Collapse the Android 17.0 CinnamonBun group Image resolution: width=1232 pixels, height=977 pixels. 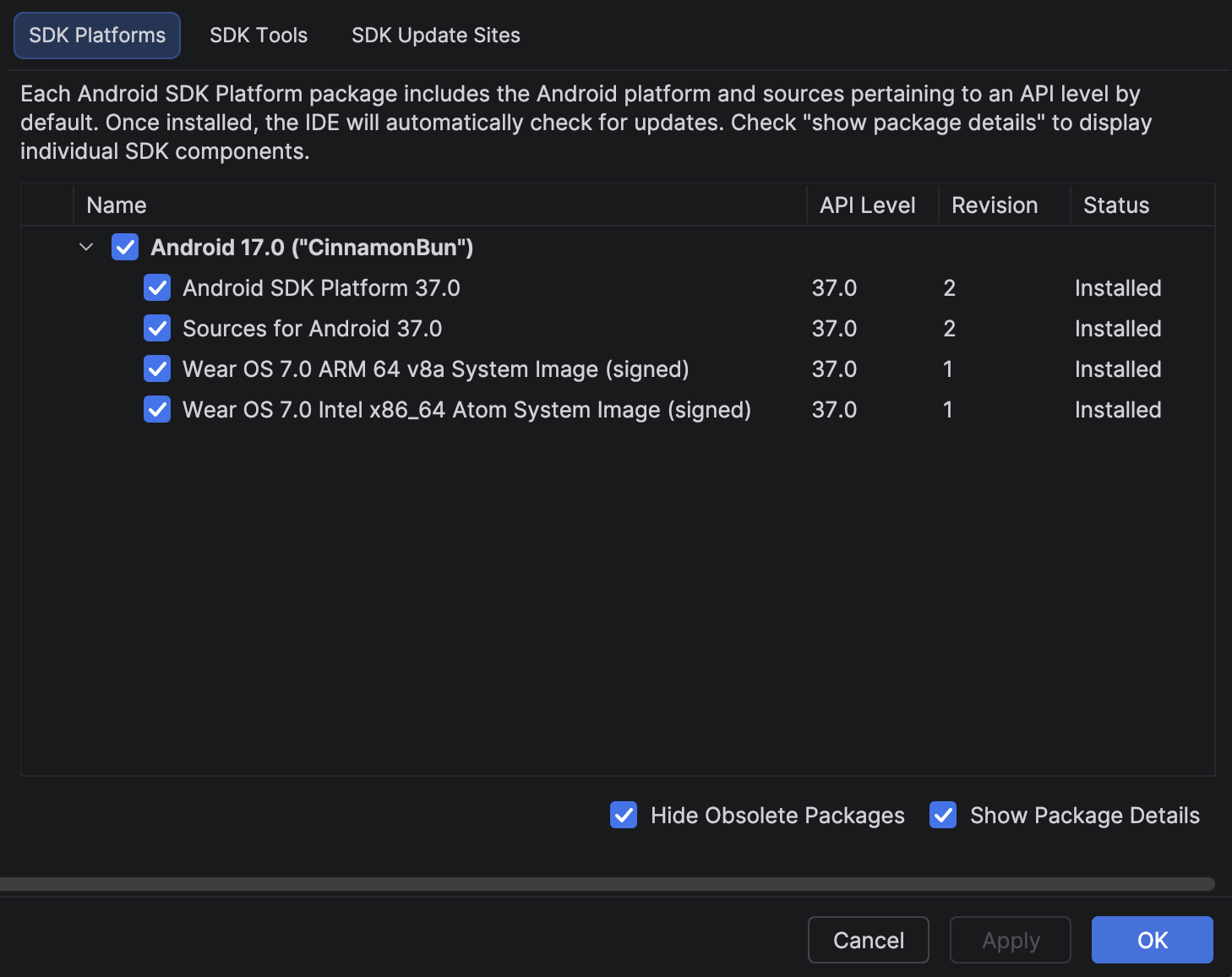point(86,247)
